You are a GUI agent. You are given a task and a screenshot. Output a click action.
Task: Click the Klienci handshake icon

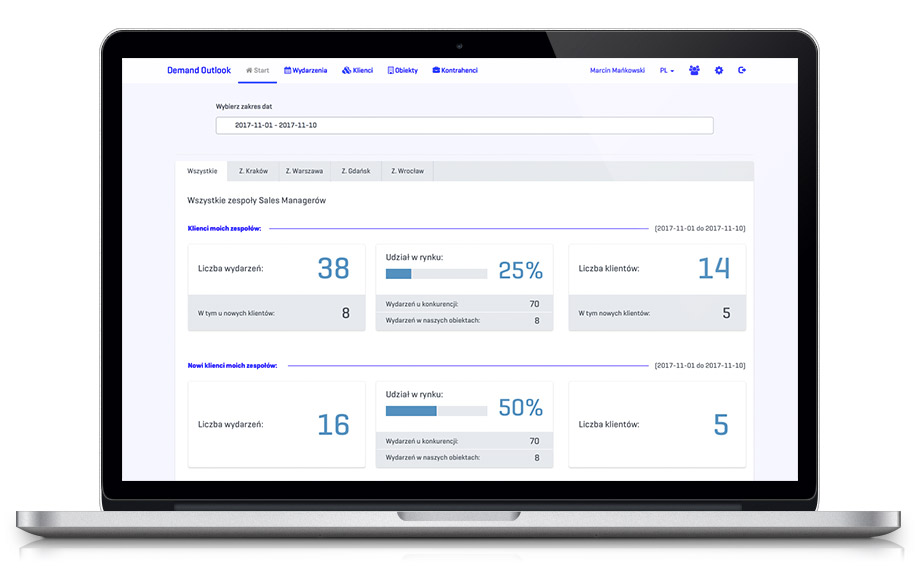[x=346, y=71]
